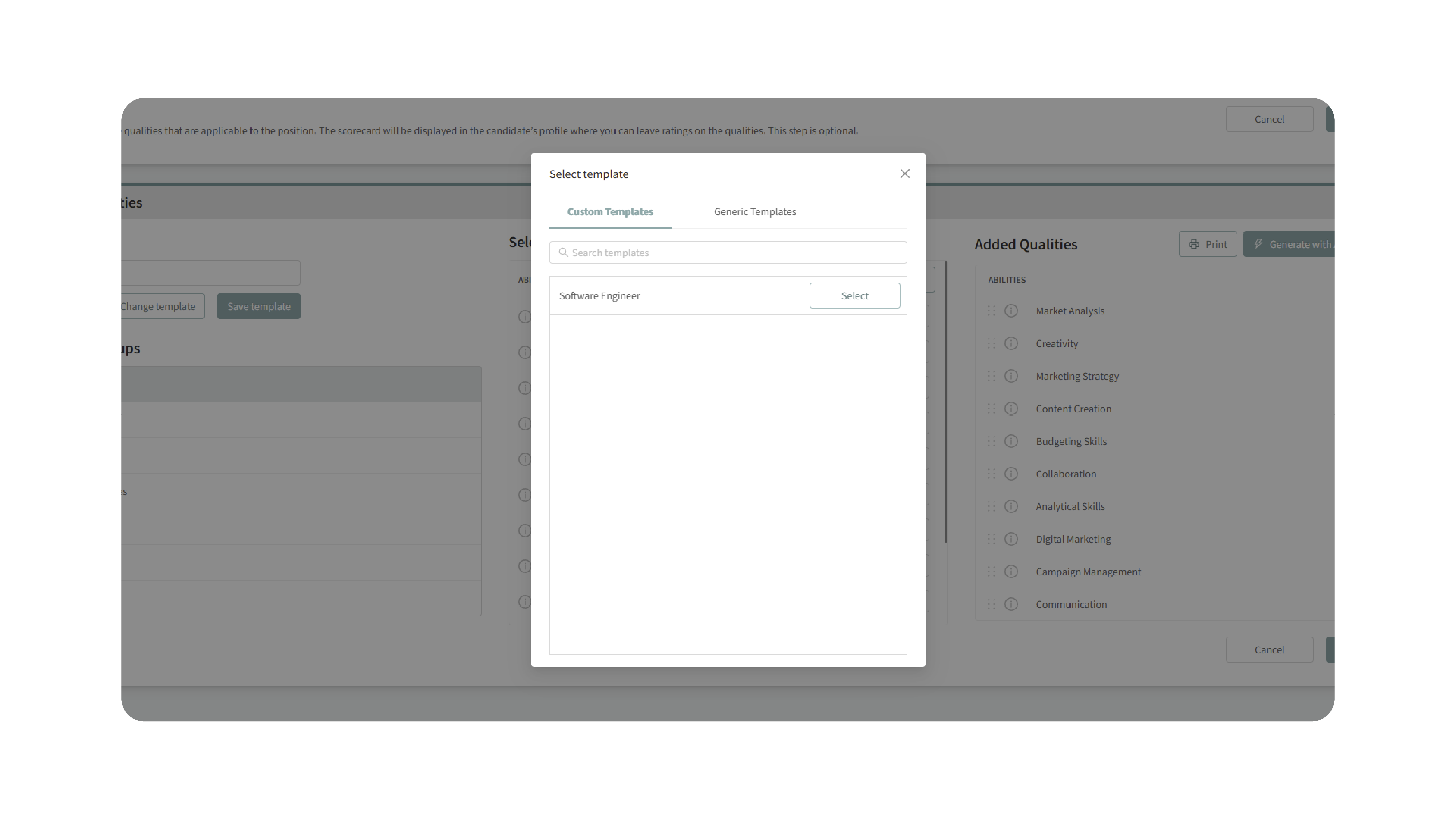Click the top Cancel button

pos(1269,119)
